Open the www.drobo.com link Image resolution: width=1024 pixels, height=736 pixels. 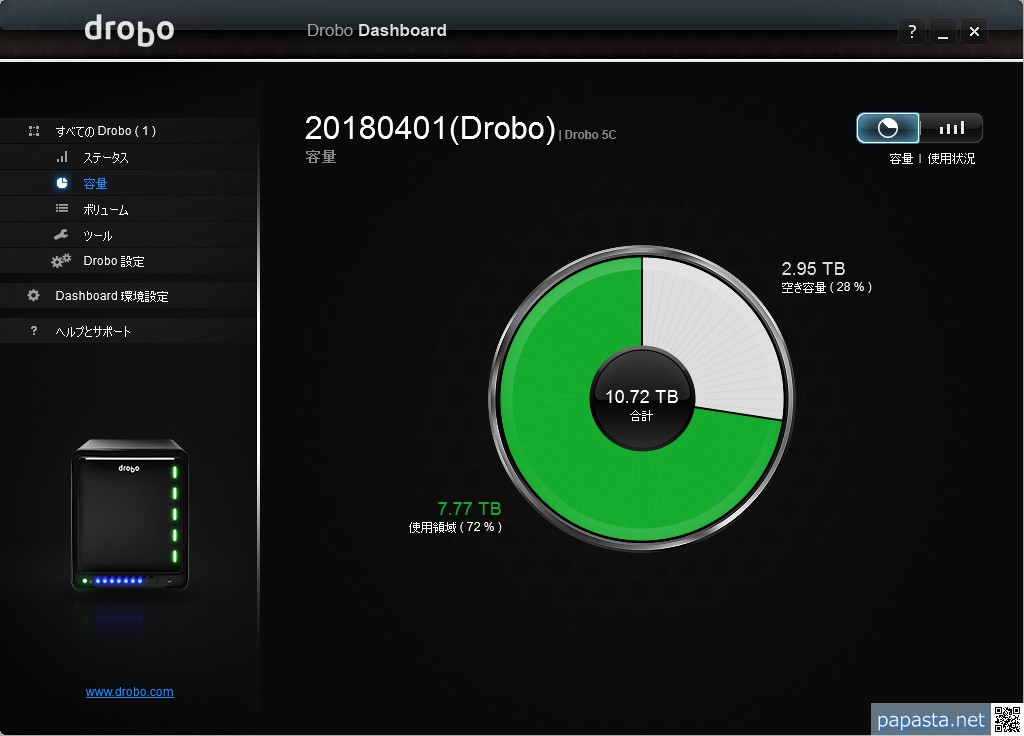coord(129,692)
